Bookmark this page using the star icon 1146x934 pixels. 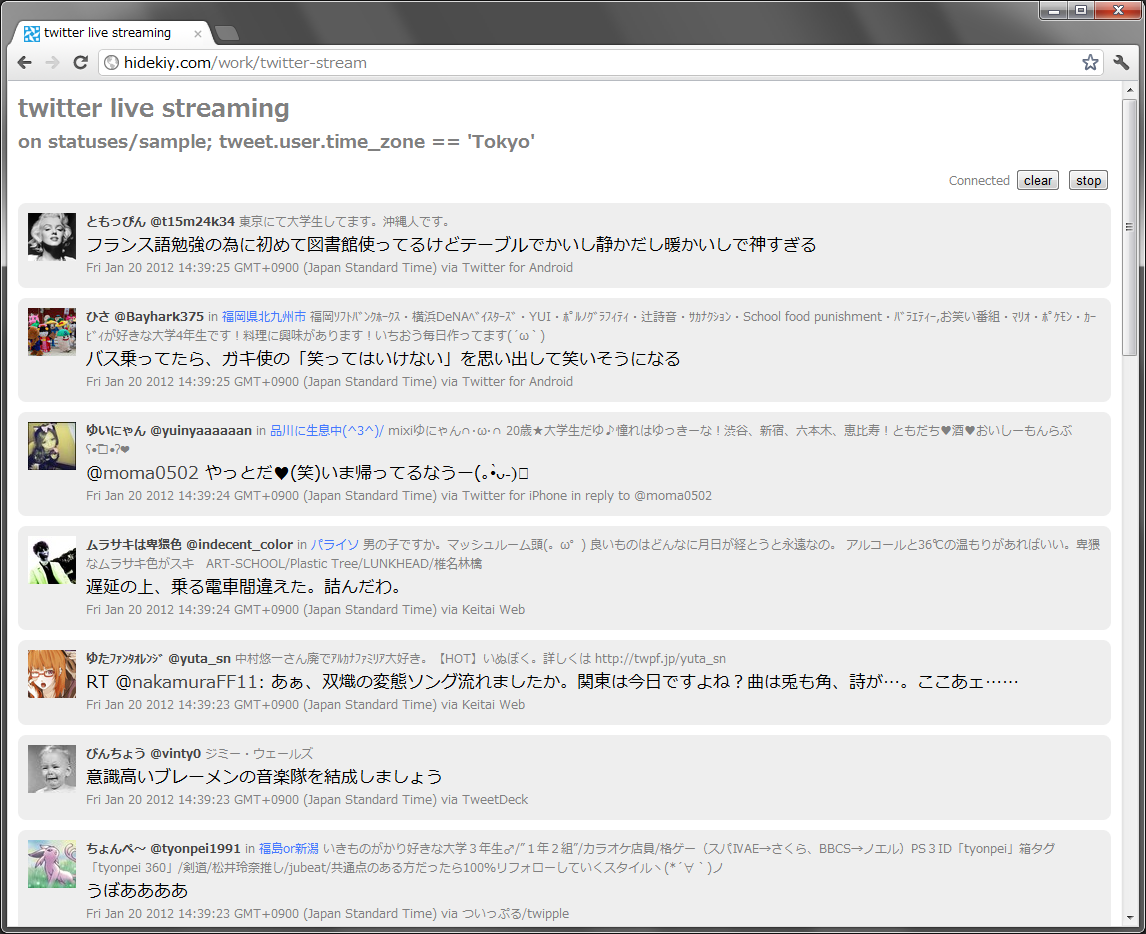coord(1089,62)
